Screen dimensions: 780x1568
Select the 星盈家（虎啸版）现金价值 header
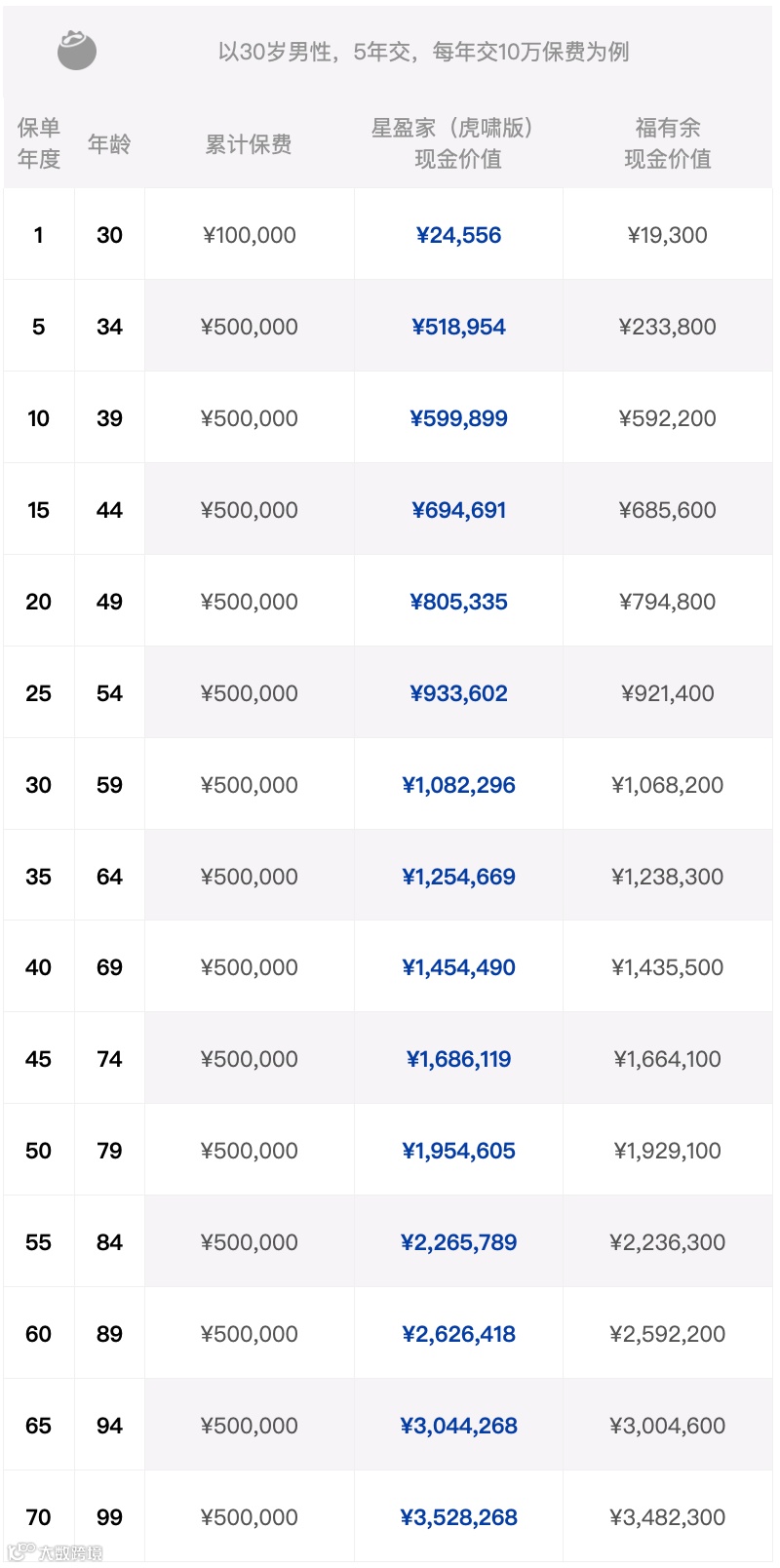458,142
